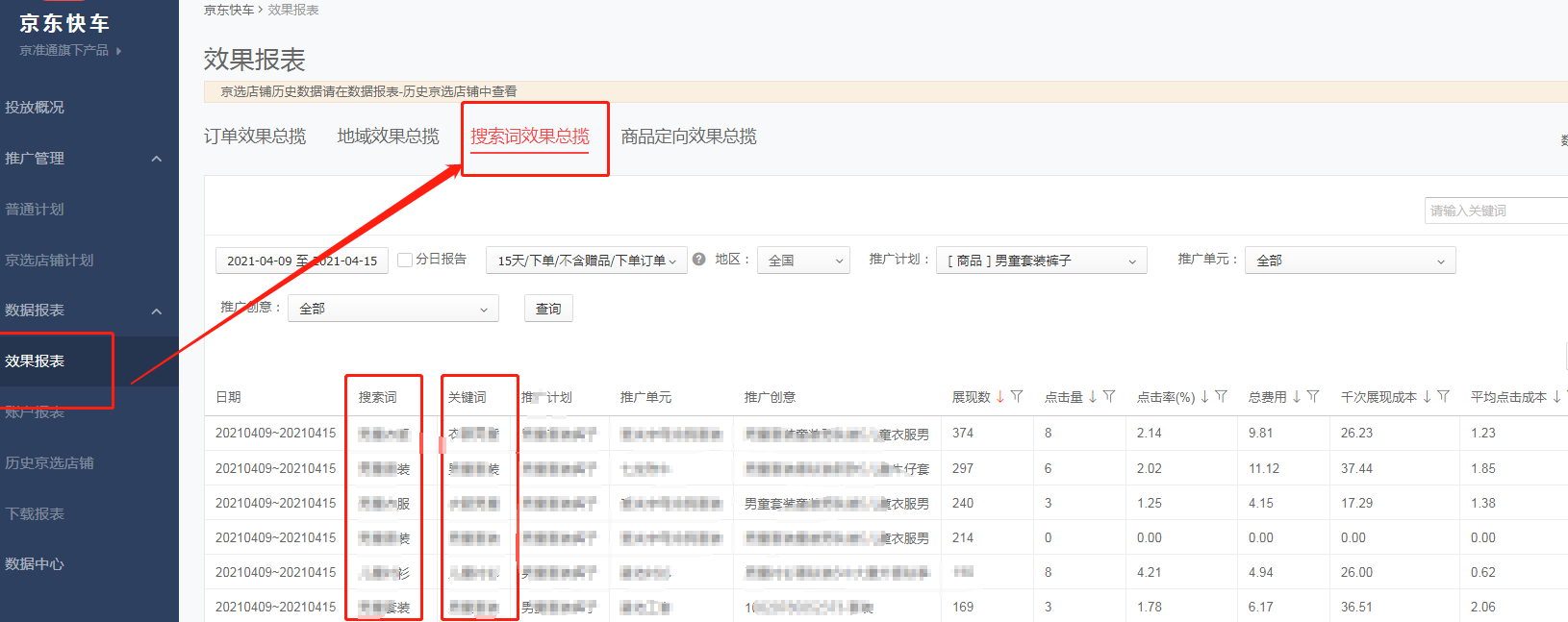Enable the 分日报告 checkbox
Image resolution: width=1568 pixels, height=622 pixels.
pyautogui.click(x=405, y=260)
